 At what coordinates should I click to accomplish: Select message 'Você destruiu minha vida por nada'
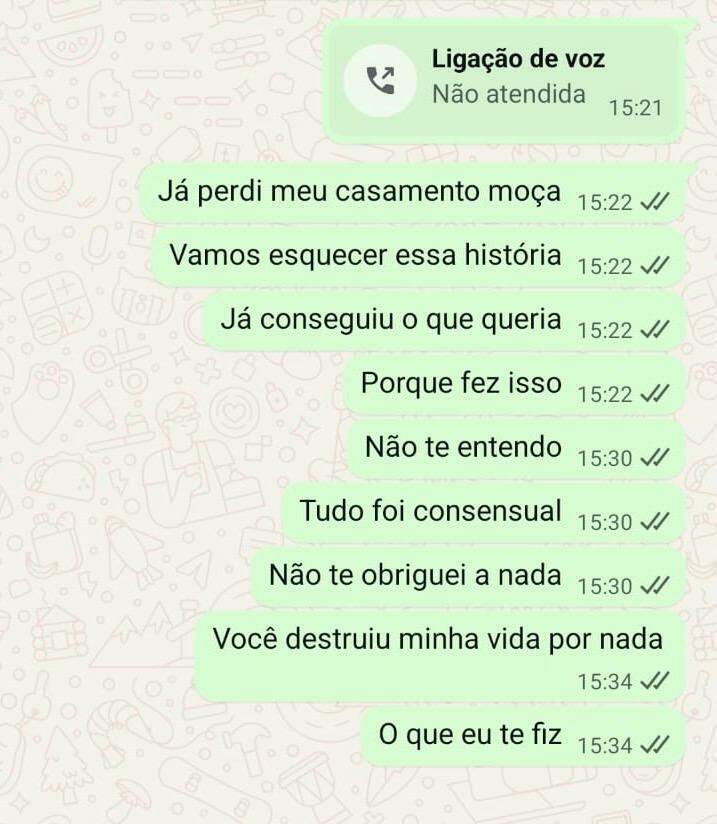click(441, 657)
